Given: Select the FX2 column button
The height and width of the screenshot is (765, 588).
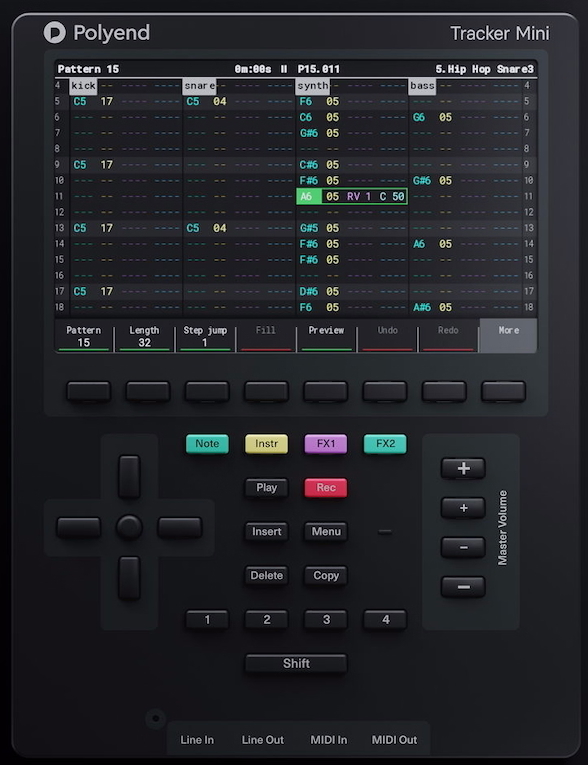Looking at the screenshot, I should pos(385,444).
